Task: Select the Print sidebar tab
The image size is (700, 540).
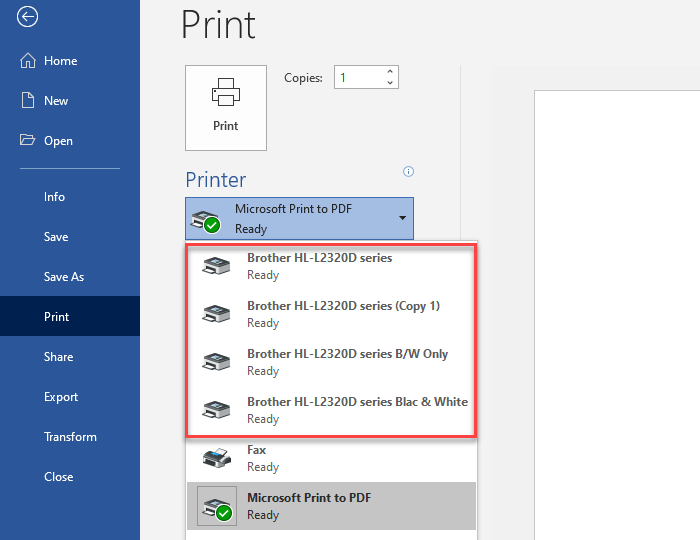Action: coord(70,316)
